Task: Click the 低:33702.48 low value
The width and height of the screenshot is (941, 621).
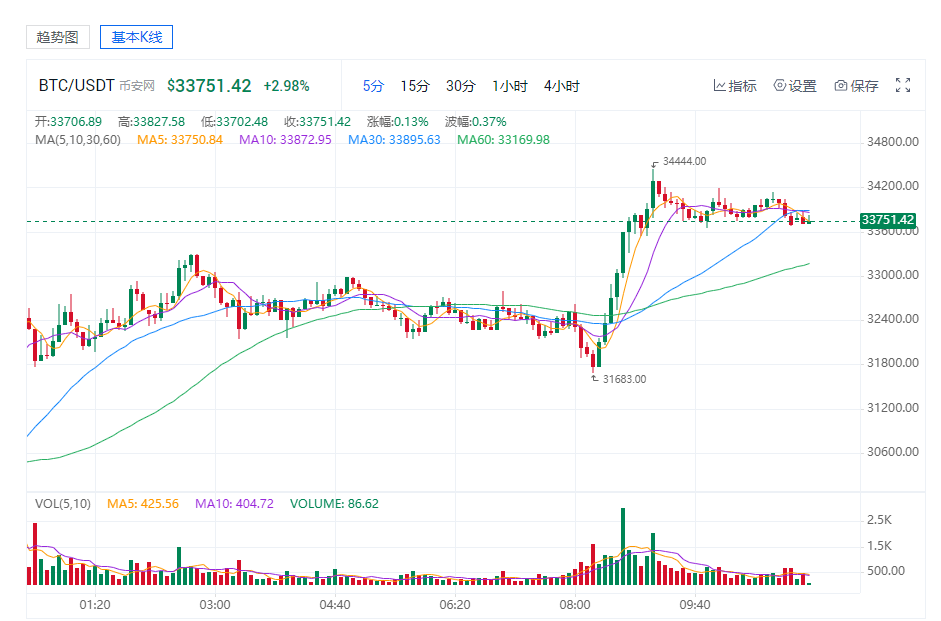Action: pos(235,122)
